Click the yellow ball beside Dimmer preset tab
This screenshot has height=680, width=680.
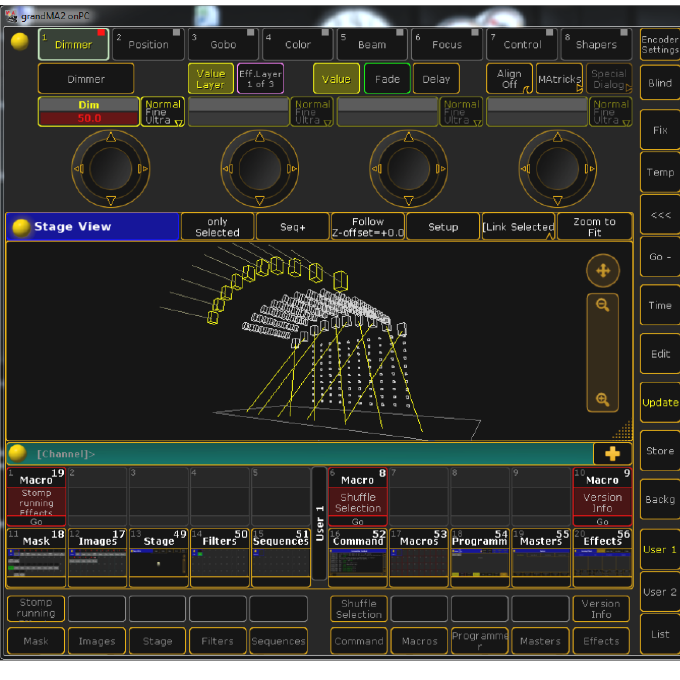(19, 43)
